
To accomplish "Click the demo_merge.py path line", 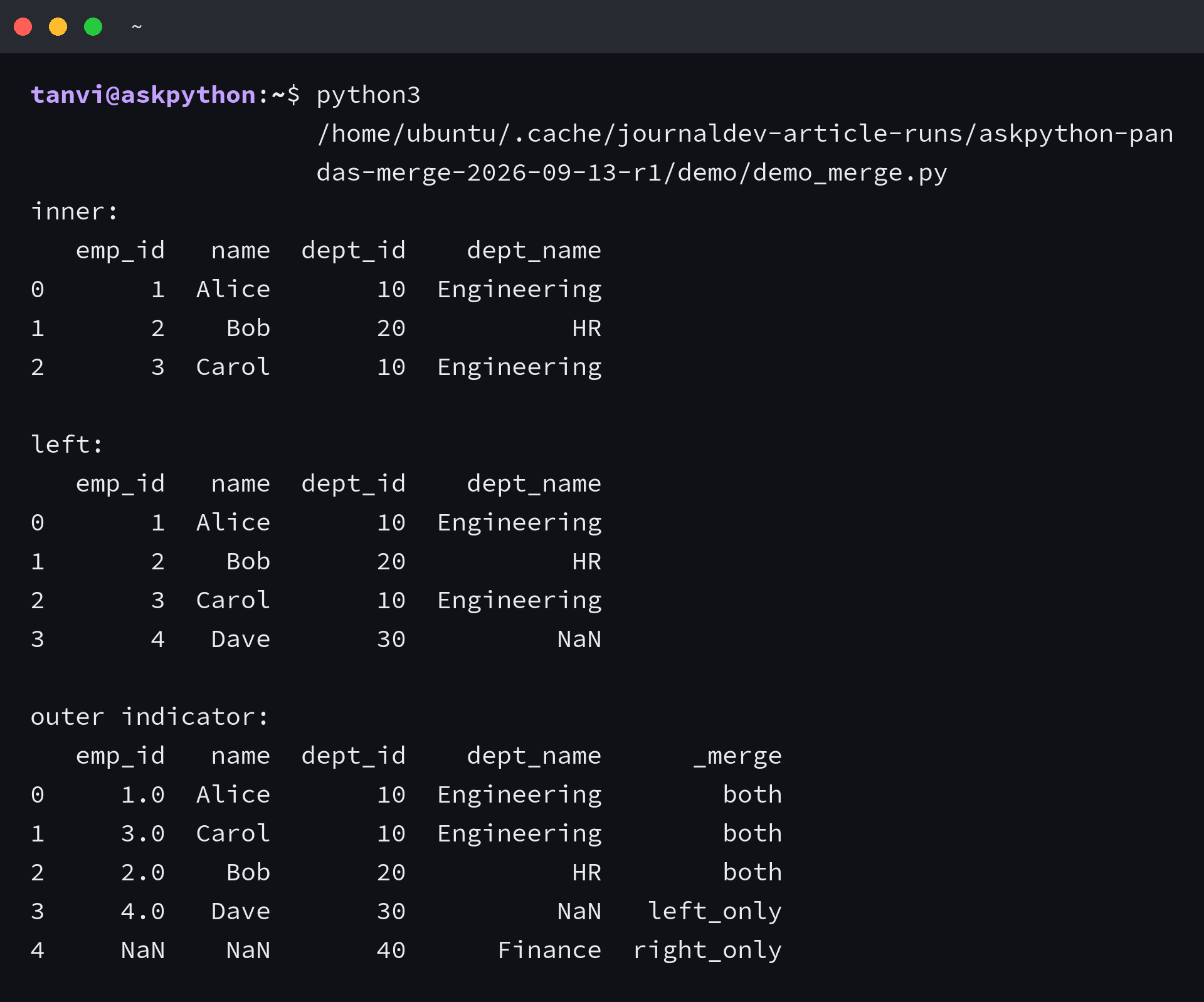I will (x=631, y=172).
